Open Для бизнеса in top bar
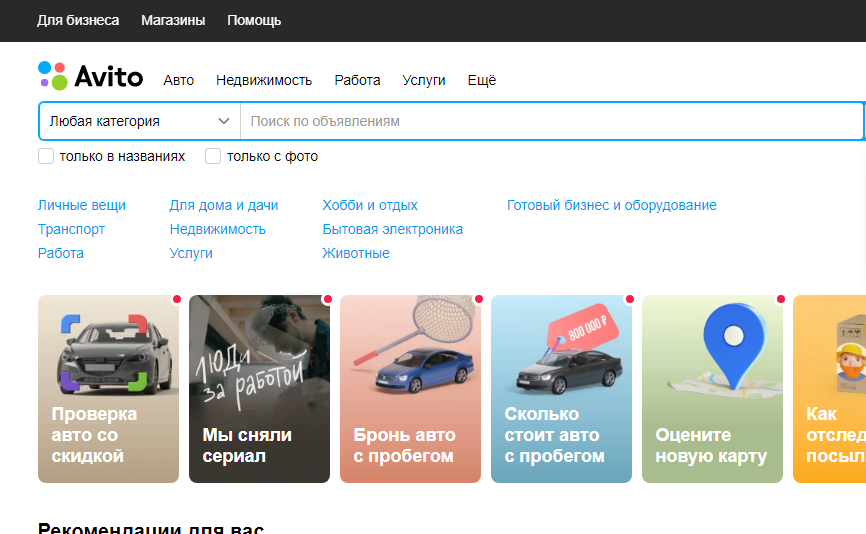This screenshot has height=534, width=866. [x=78, y=20]
